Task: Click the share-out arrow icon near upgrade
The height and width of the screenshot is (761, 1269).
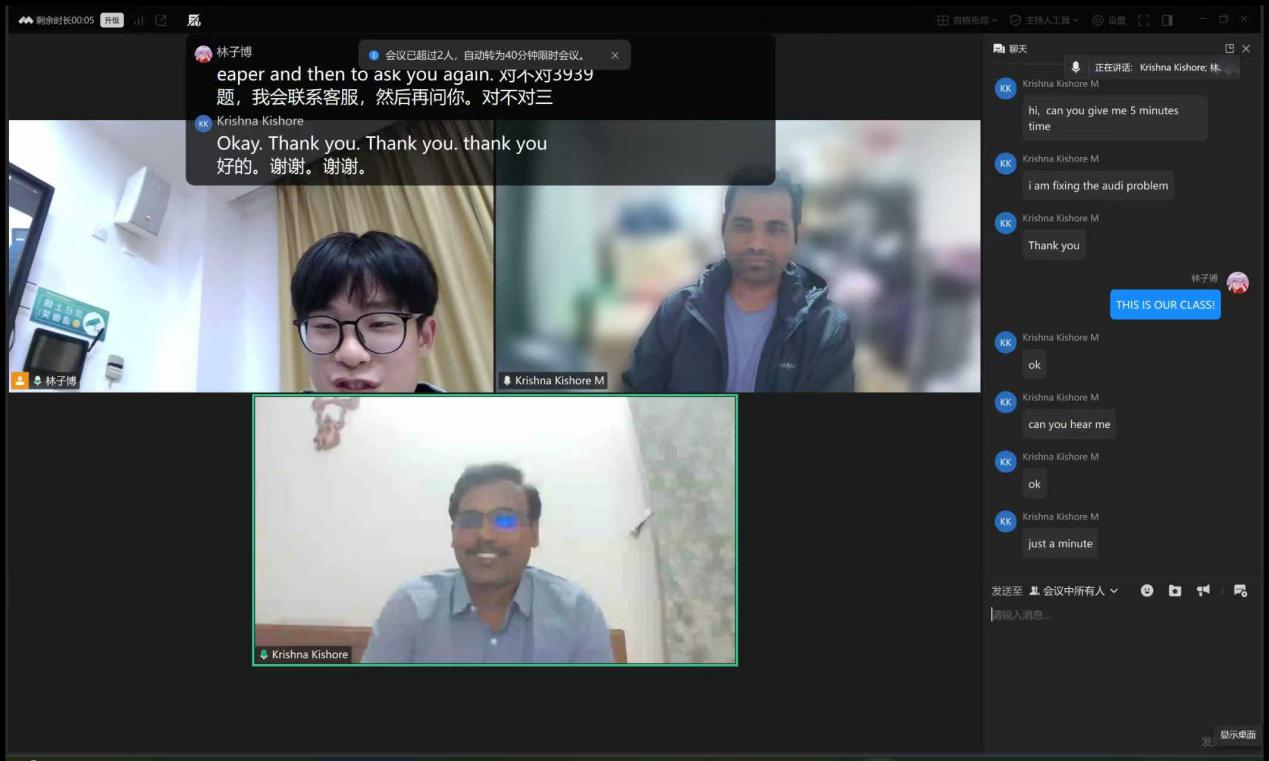Action: [x=161, y=20]
